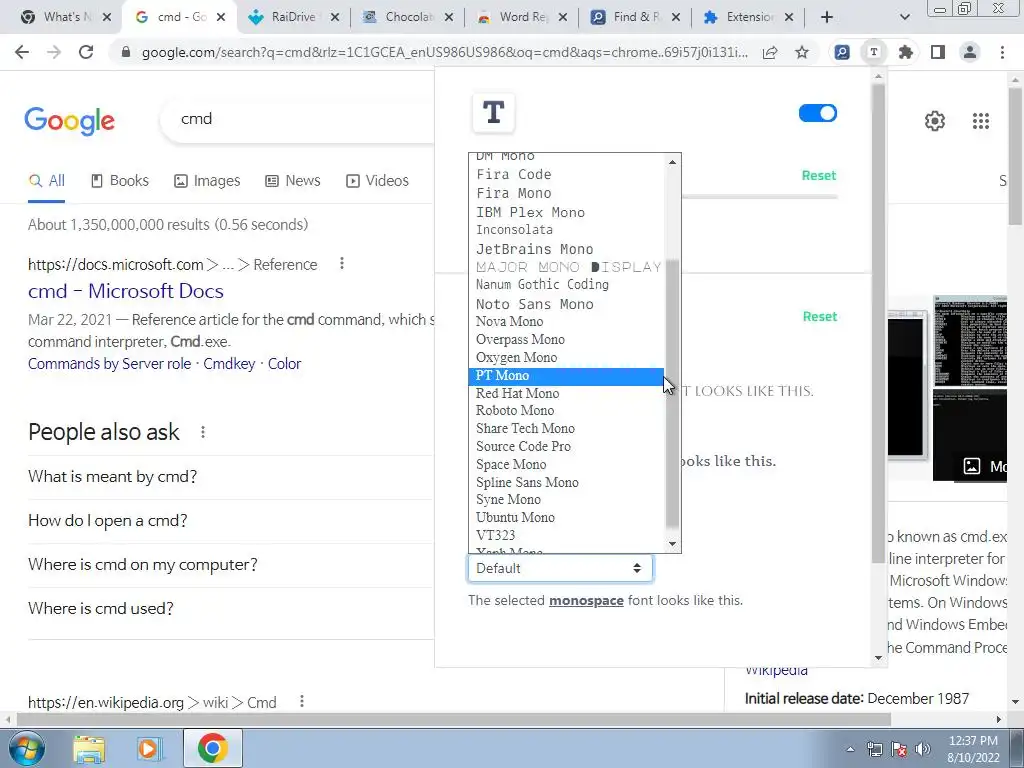This screenshot has width=1024, height=768.
Task: Open the Google apps grid
Action: point(981,121)
